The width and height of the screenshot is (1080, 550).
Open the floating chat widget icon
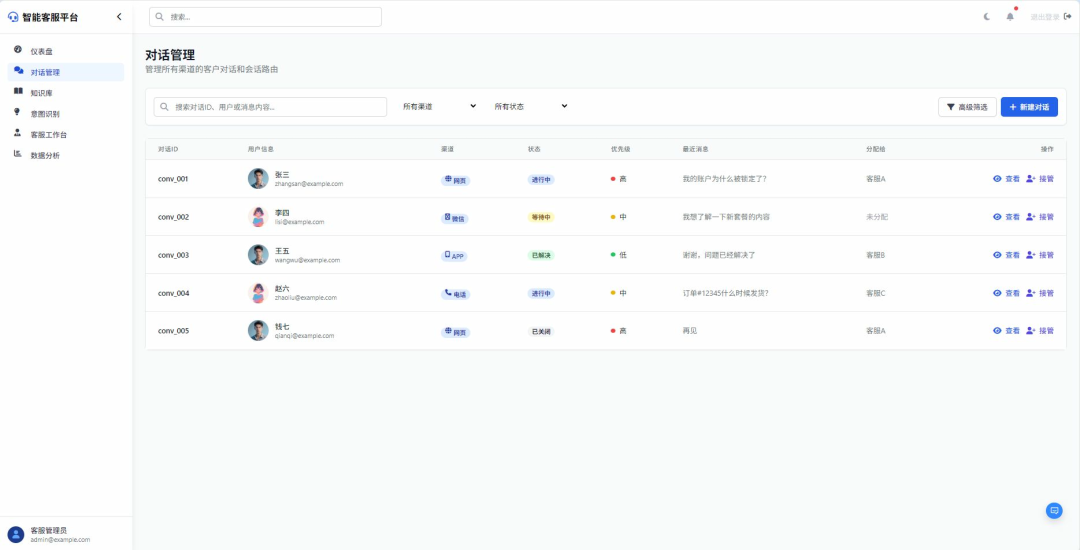pyautogui.click(x=1053, y=510)
